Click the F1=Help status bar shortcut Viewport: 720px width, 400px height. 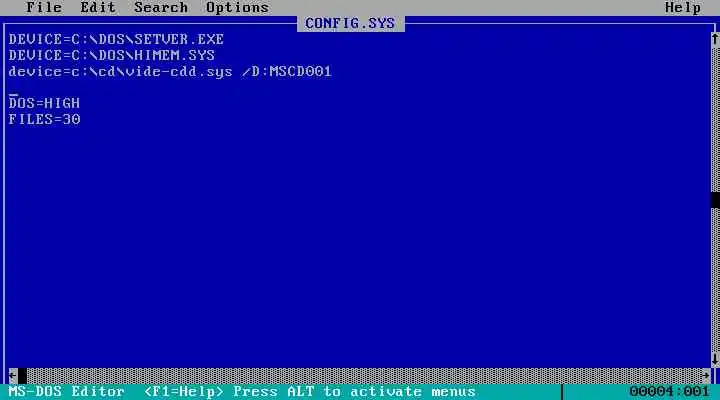pyautogui.click(x=184, y=392)
